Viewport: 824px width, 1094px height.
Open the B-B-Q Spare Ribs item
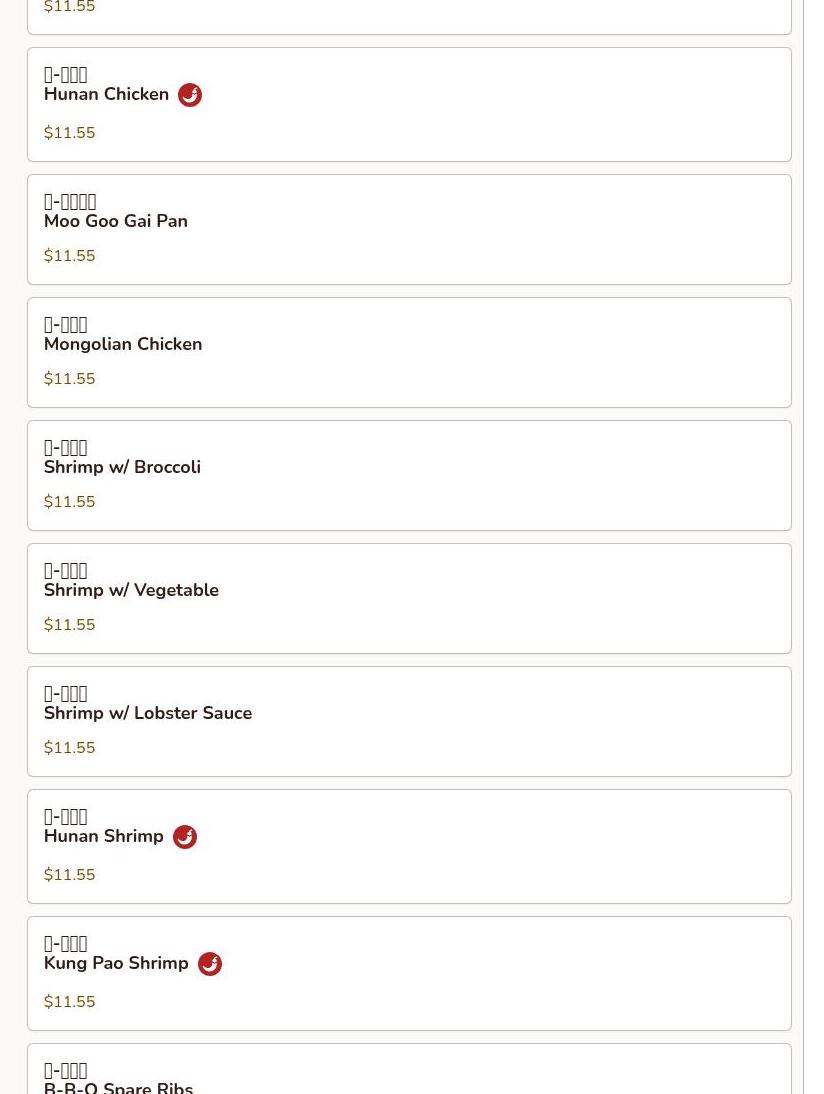410,1069
